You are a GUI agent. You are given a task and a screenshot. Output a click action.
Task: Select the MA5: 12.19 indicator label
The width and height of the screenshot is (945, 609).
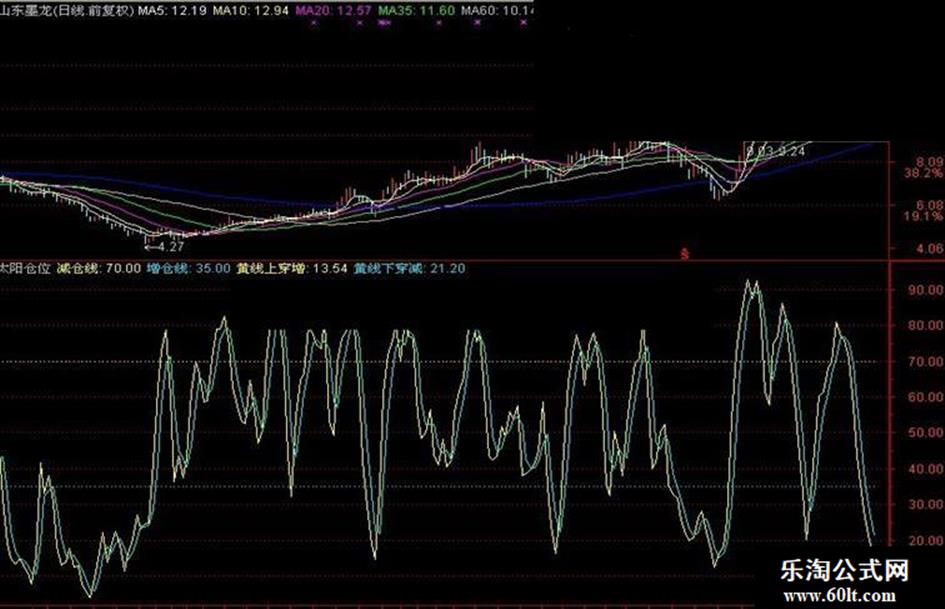[x=172, y=10]
